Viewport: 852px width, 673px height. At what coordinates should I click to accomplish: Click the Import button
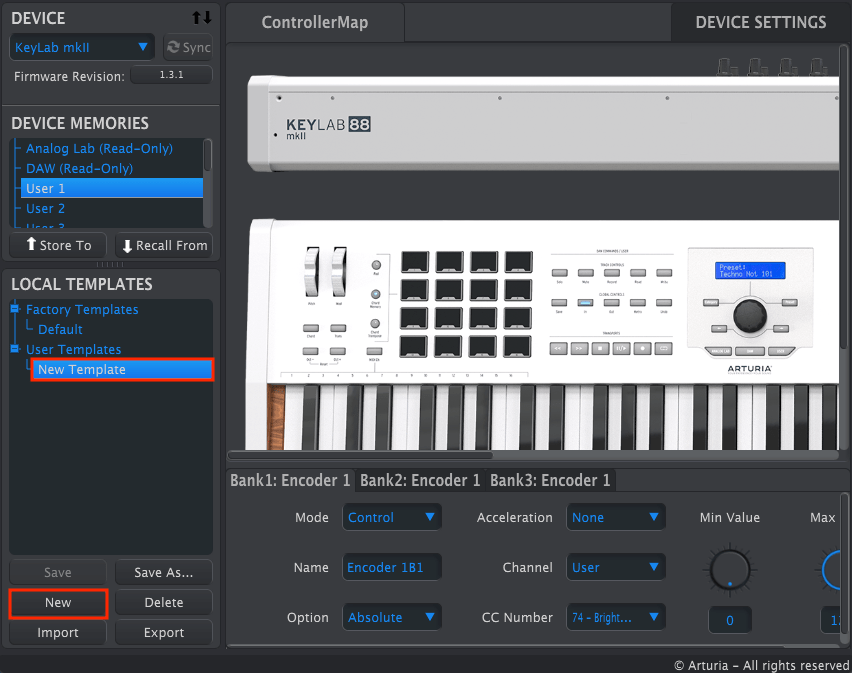[57, 633]
